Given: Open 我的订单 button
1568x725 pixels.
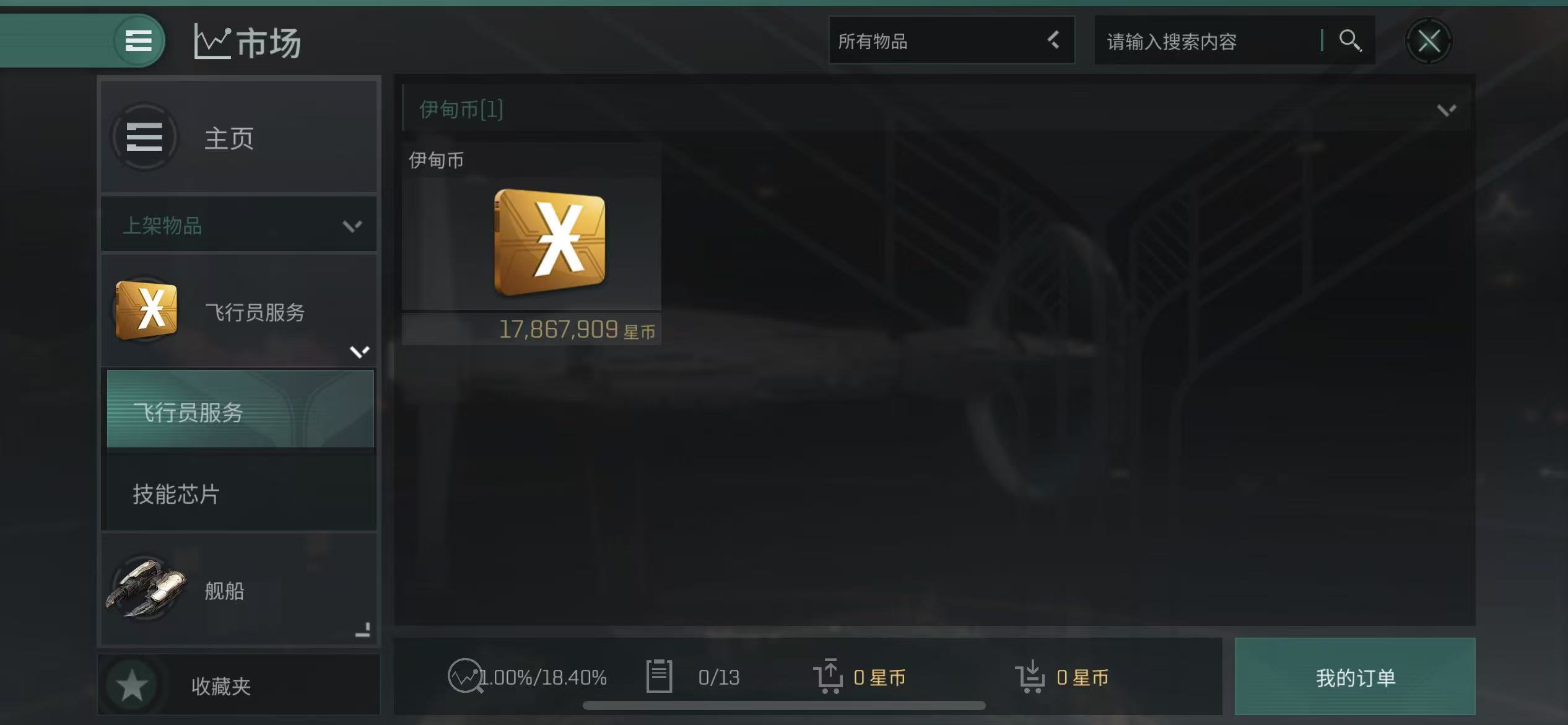Looking at the screenshot, I should (x=1355, y=677).
